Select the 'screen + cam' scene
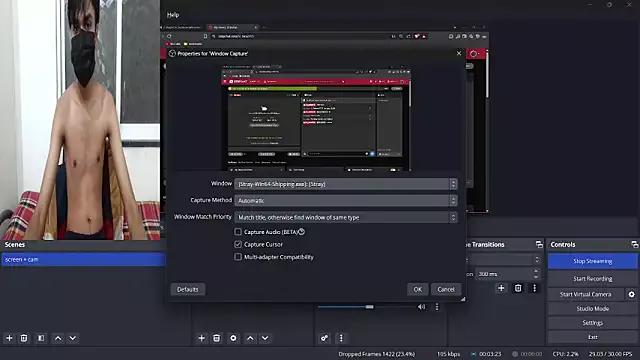Viewport: 640px width, 360px height. 83,260
